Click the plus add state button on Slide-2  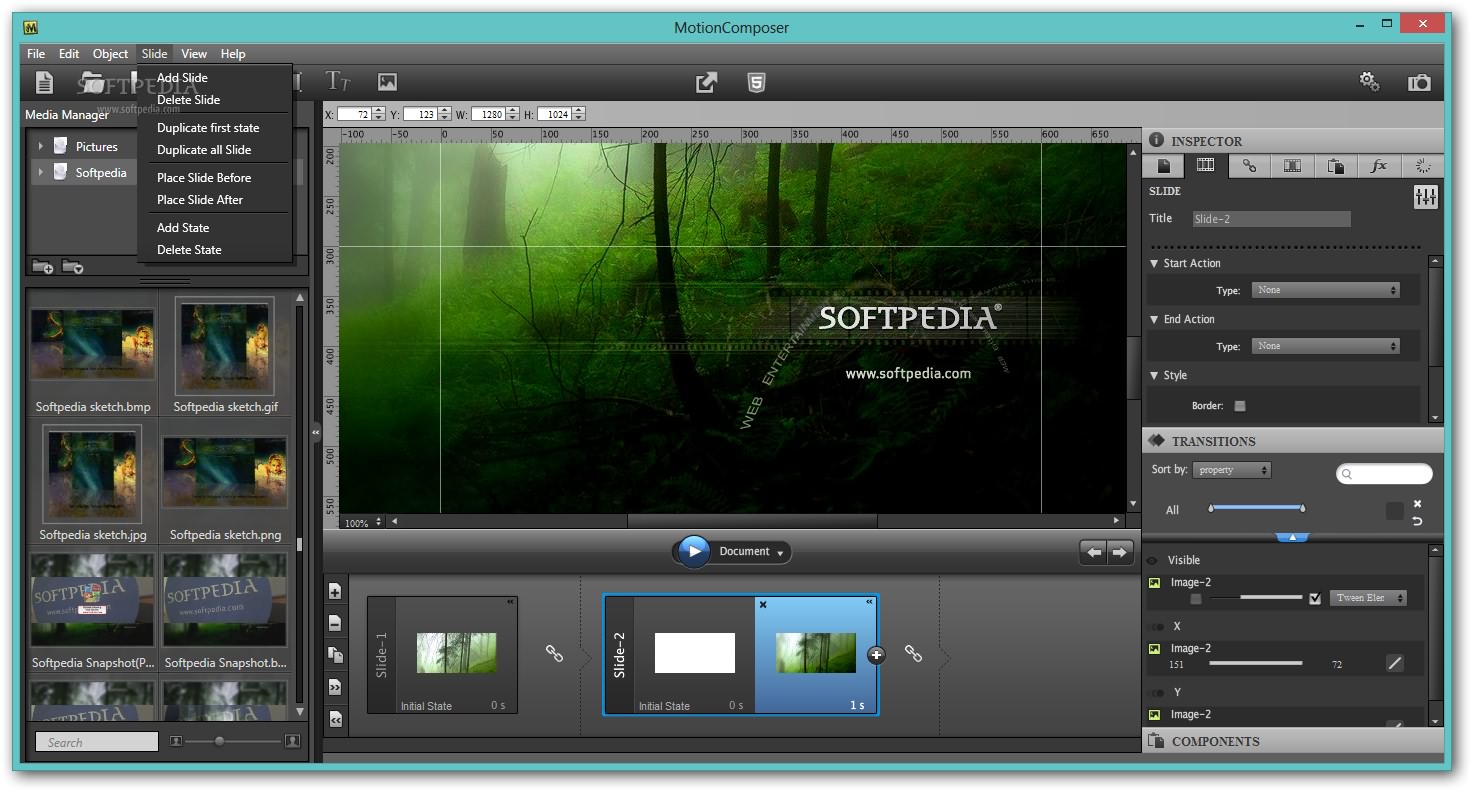[x=876, y=655]
